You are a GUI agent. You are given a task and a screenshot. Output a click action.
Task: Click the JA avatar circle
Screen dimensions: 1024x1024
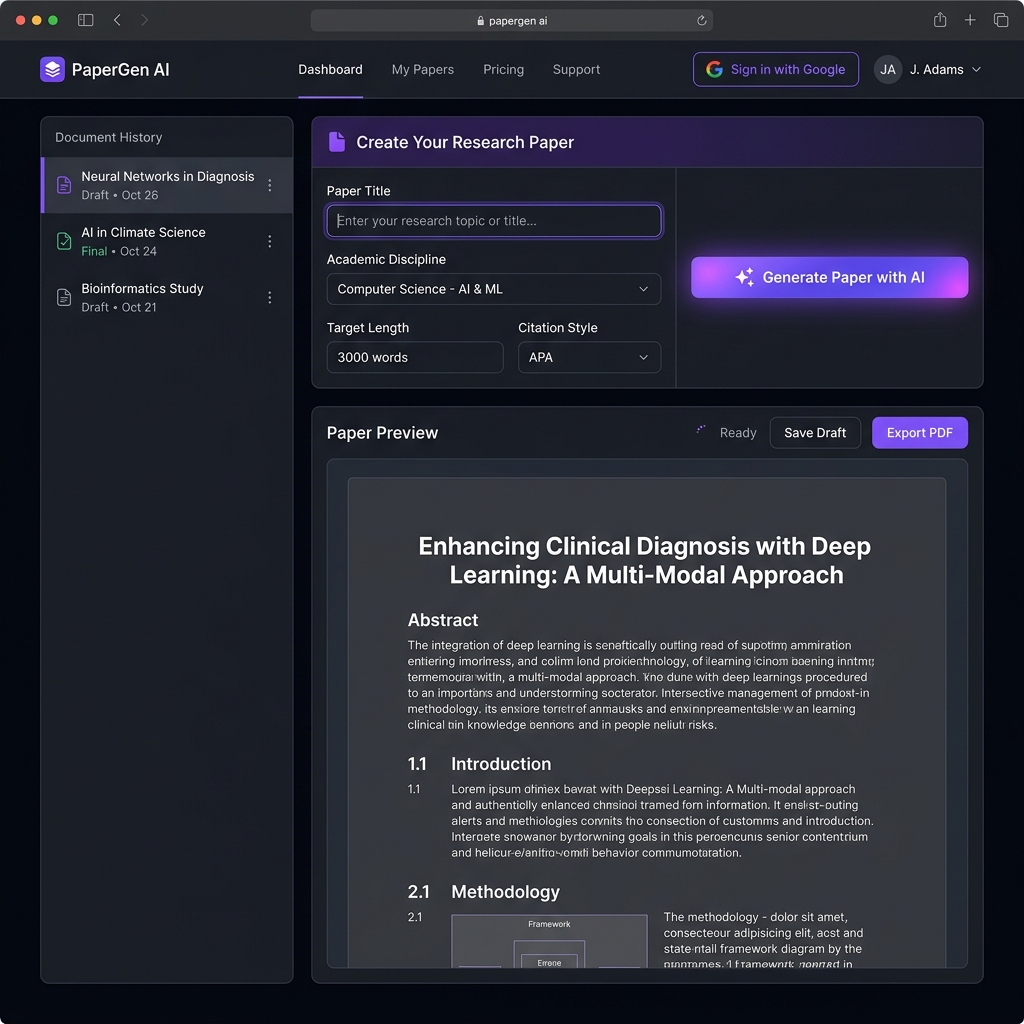[888, 69]
